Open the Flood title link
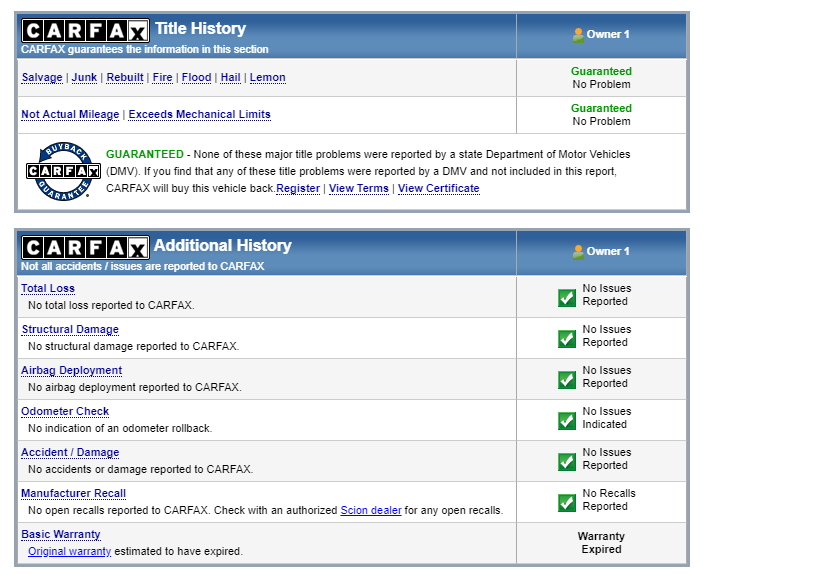 196,77
